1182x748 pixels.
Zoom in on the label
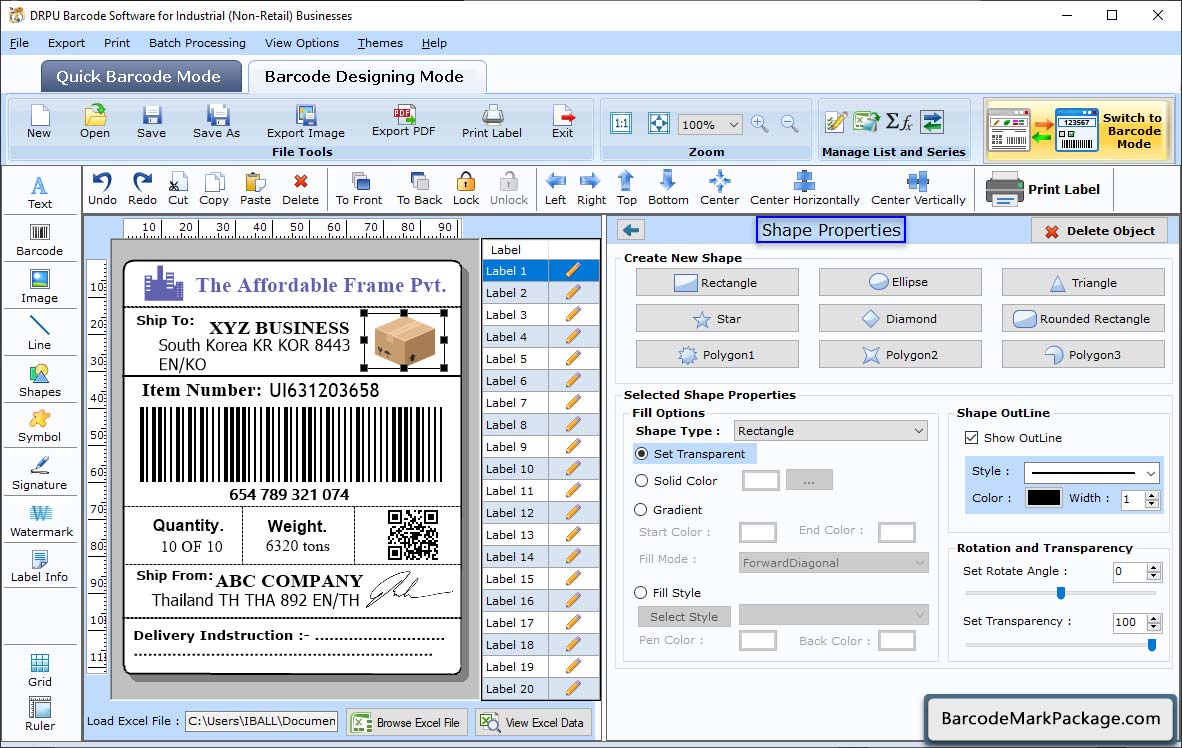[760, 124]
